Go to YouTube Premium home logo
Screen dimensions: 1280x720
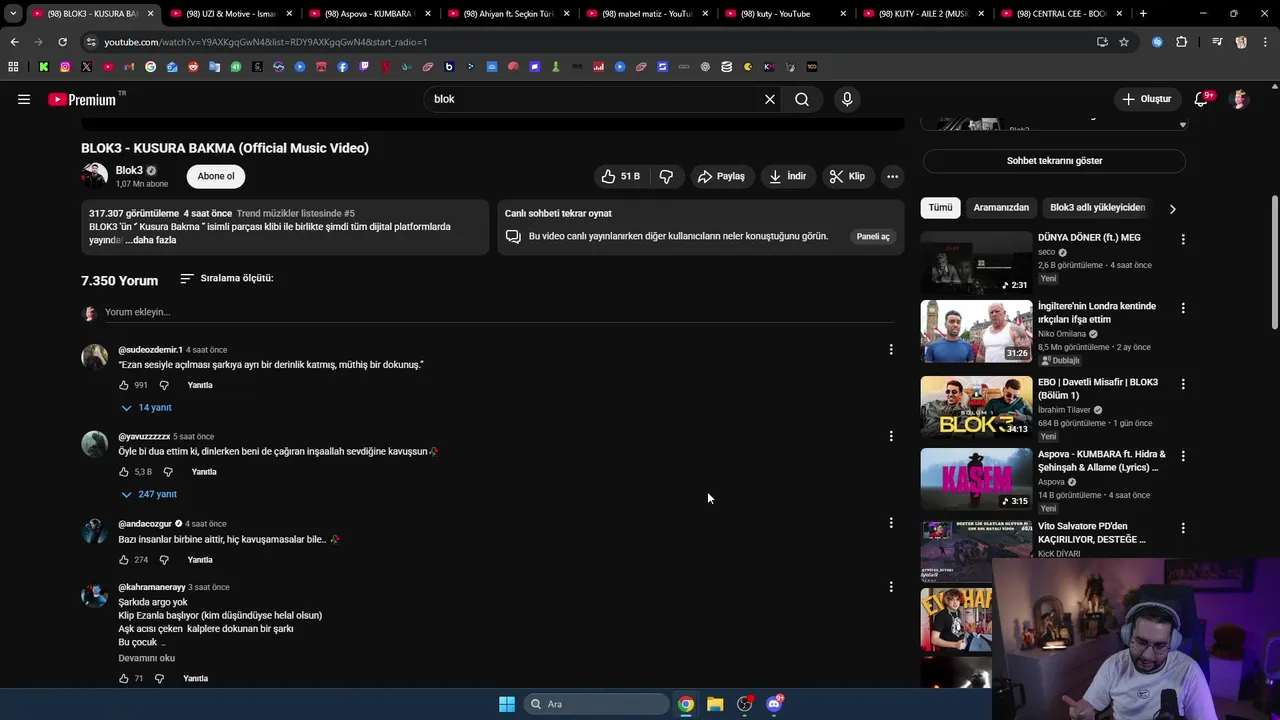(x=82, y=99)
